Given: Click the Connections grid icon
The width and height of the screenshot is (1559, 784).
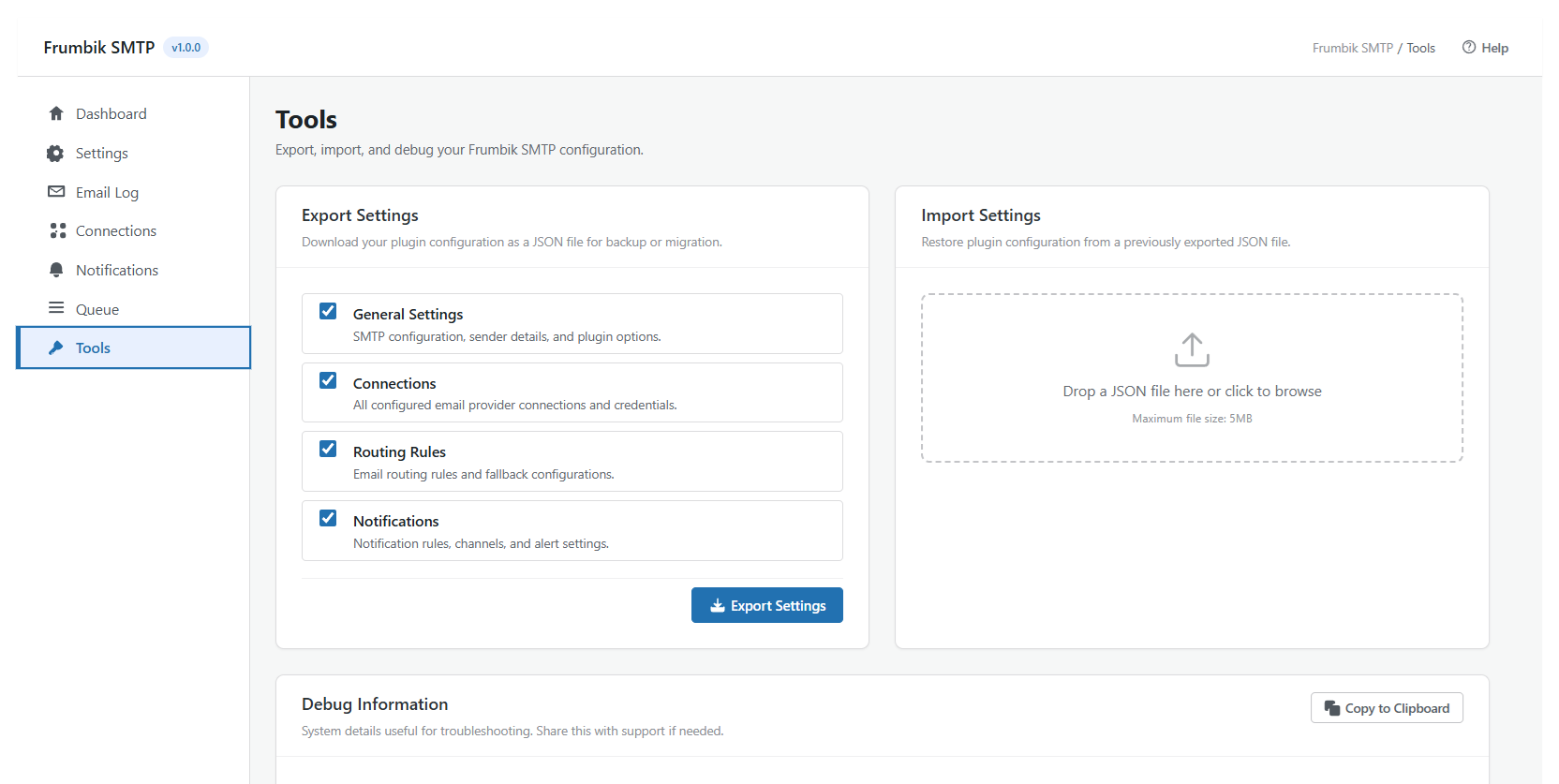Looking at the screenshot, I should click(57, 230).
